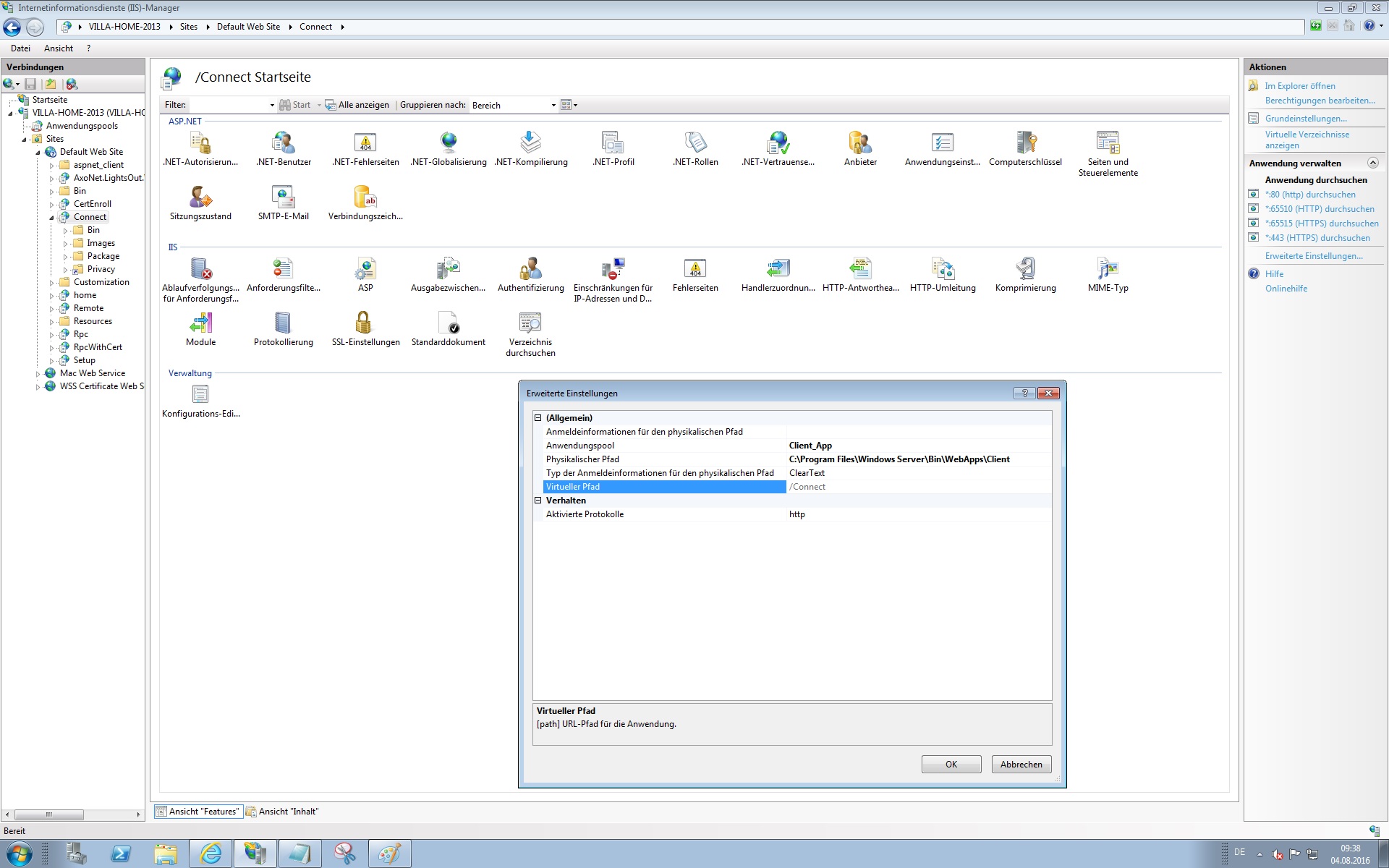Open the Authentifizierung feature icon
1389x868 pixels.
click(x=530, y=269)
